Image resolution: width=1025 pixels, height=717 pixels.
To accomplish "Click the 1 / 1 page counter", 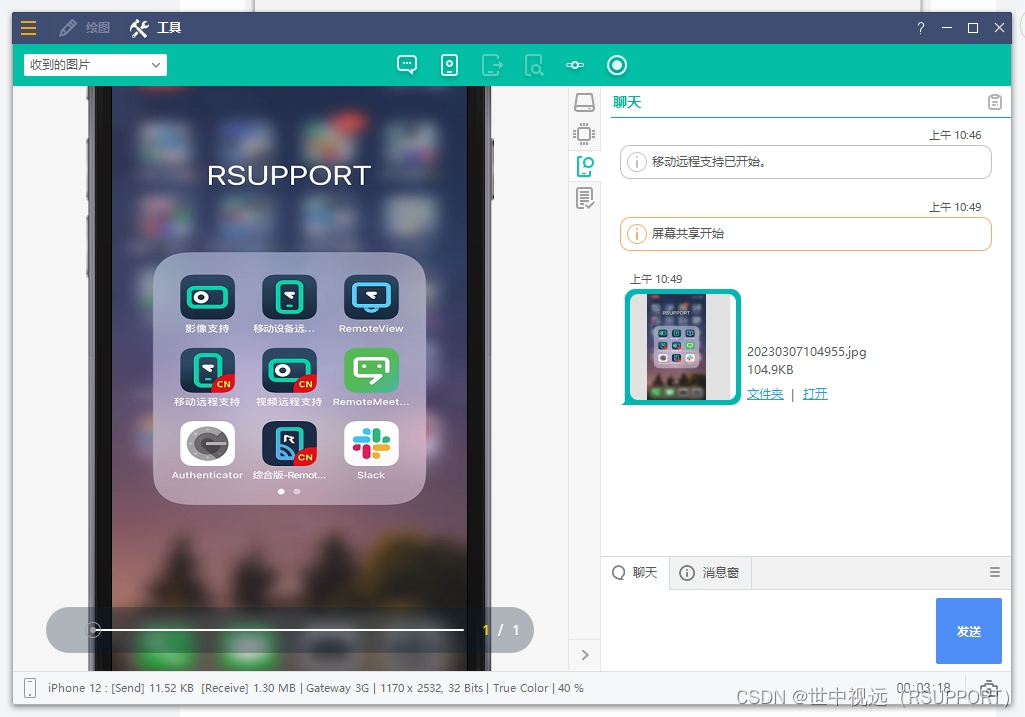I will 501,629.
